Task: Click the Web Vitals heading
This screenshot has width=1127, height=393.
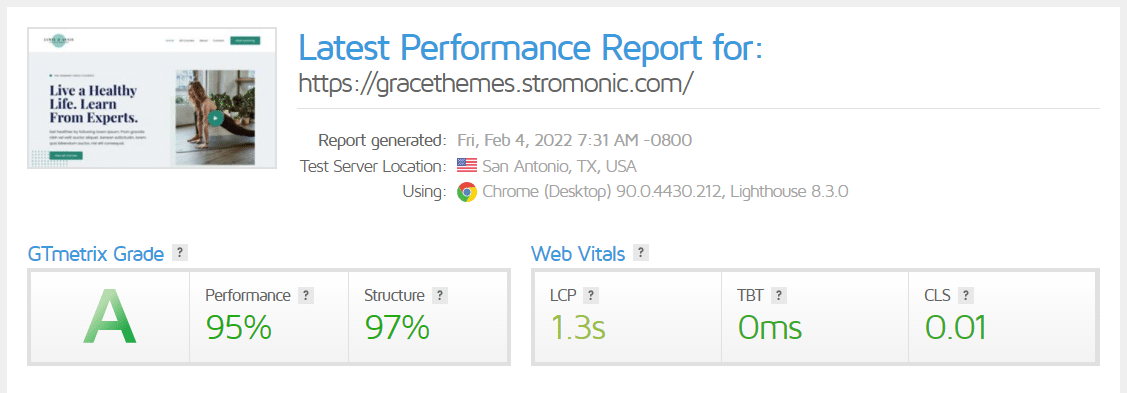Action: click(x=578, y=254)
